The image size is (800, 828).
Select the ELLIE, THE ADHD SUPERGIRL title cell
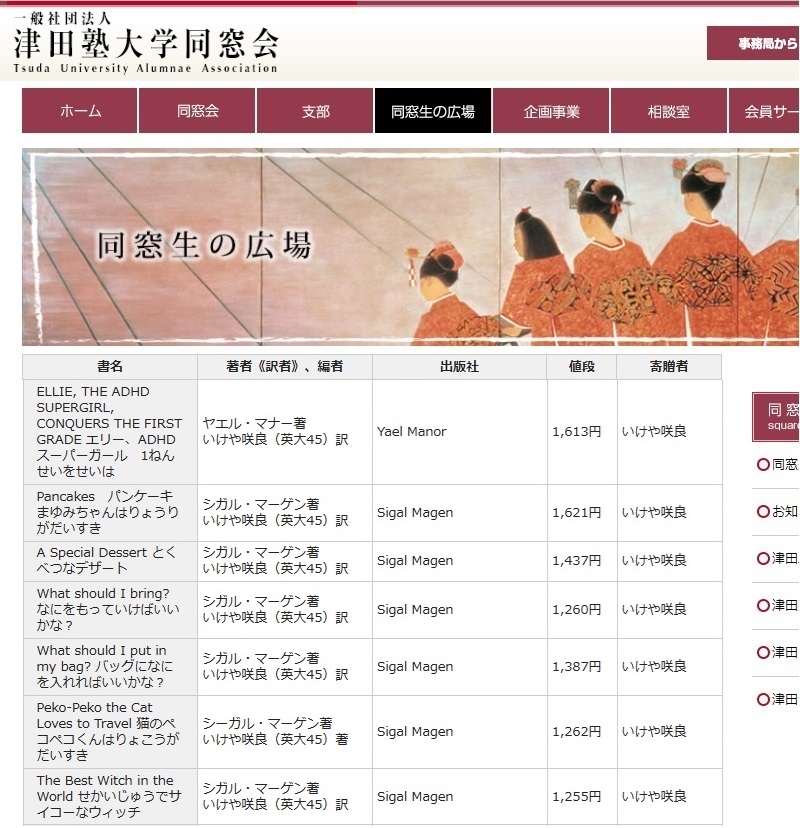click(110, 432)
